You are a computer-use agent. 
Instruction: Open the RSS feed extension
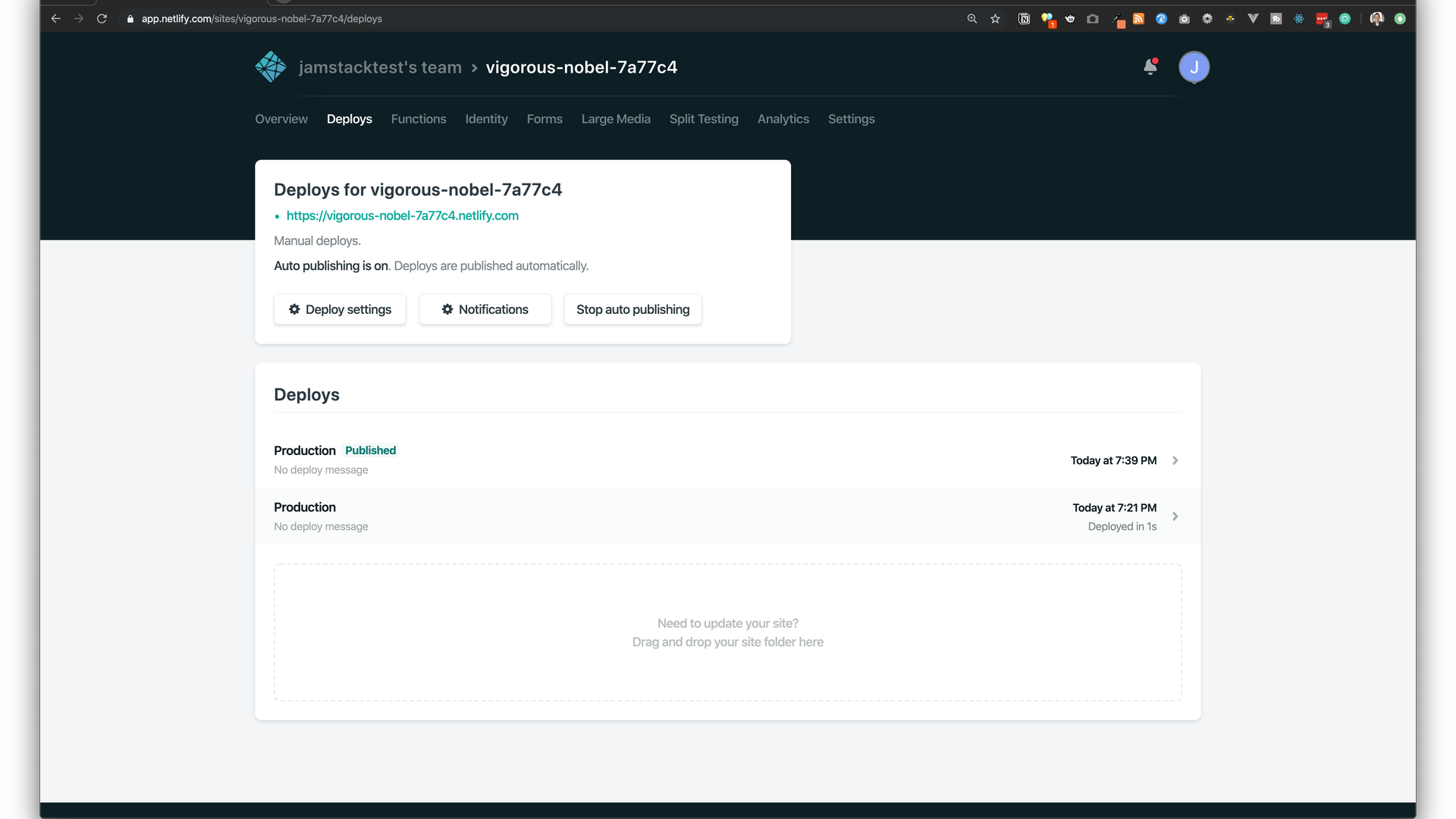click(x=1138, y=19)
